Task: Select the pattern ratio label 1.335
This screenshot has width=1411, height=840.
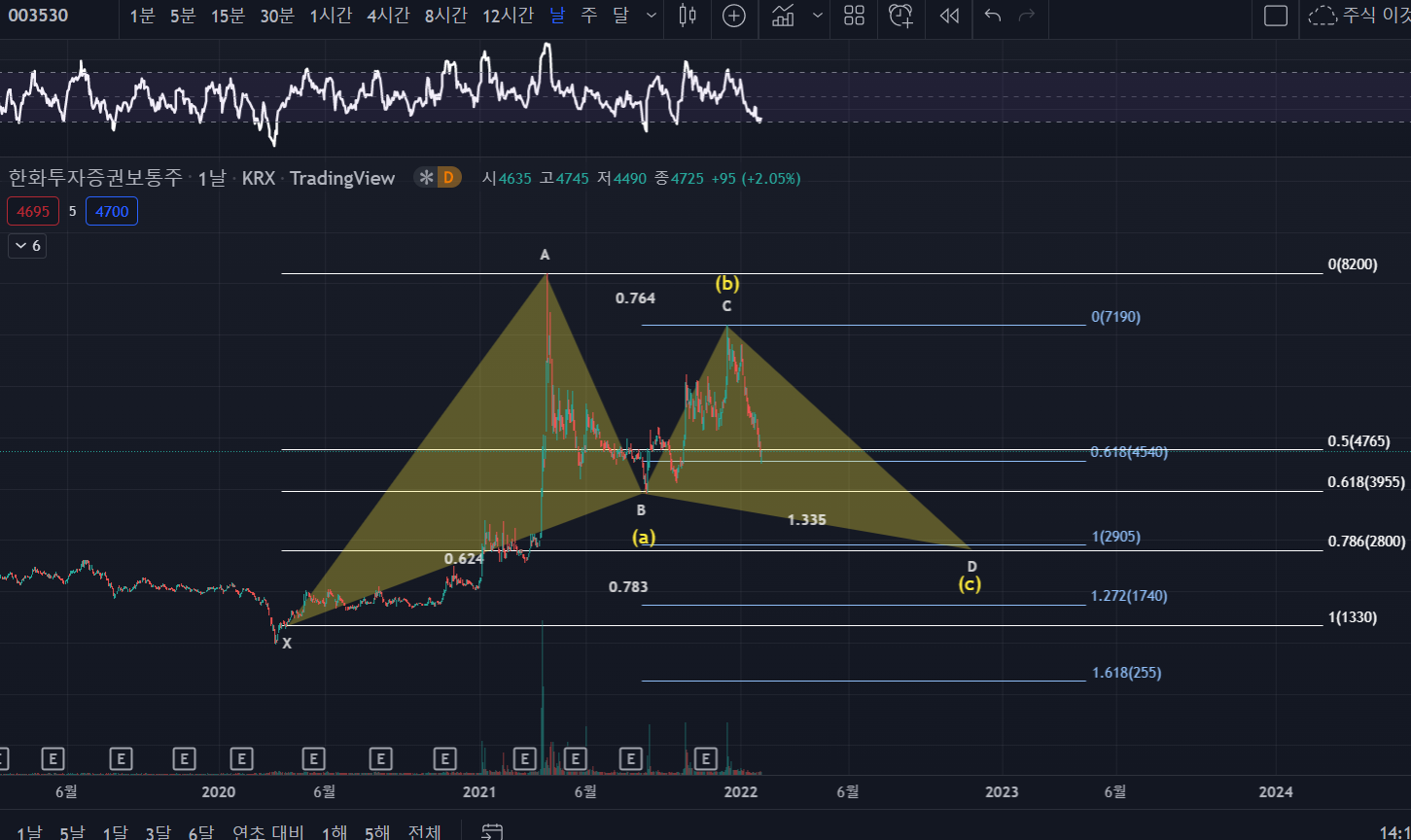Action: 807,520
